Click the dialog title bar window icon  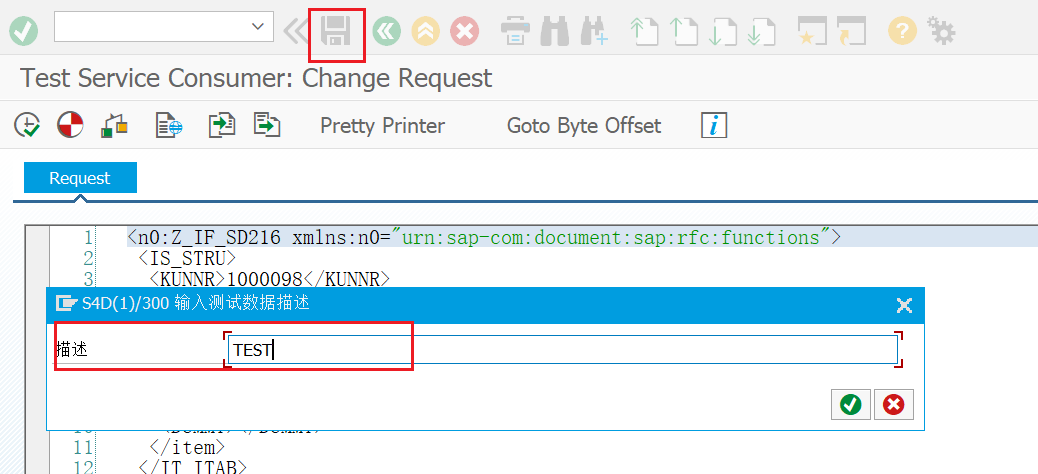coord(67,304)
